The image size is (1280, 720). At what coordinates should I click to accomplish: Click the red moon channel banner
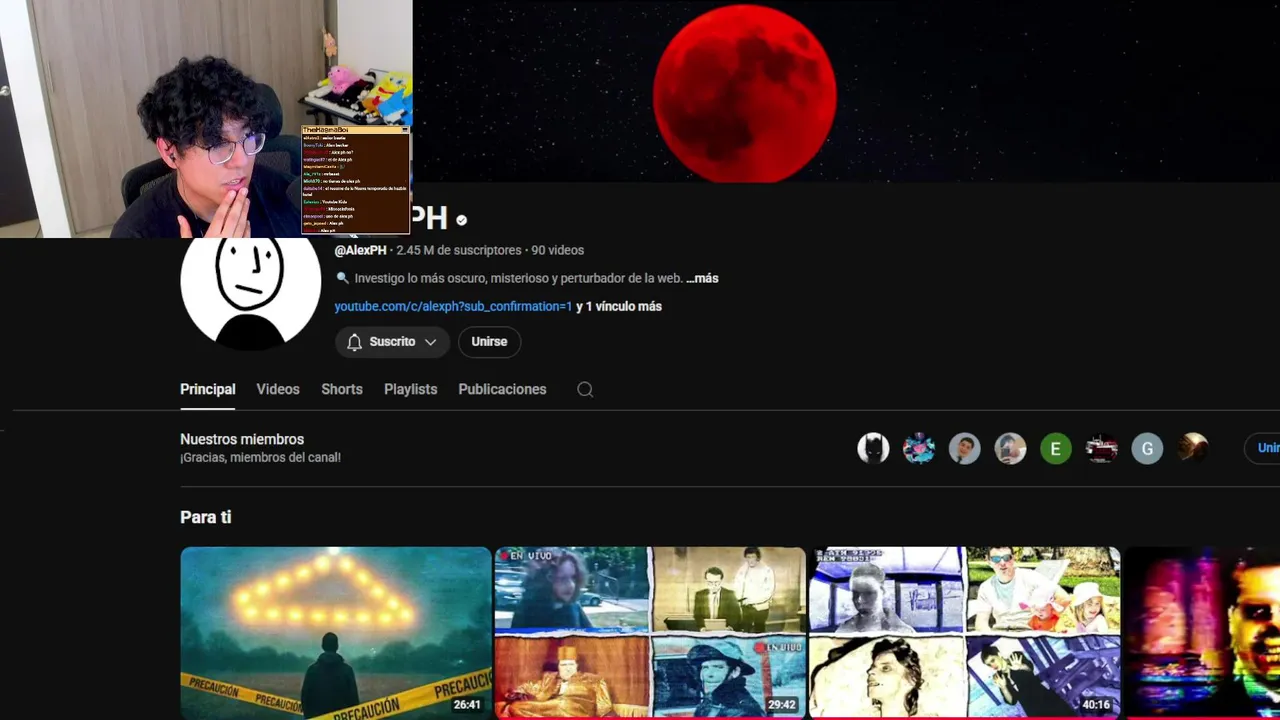(x=846, y=91)
